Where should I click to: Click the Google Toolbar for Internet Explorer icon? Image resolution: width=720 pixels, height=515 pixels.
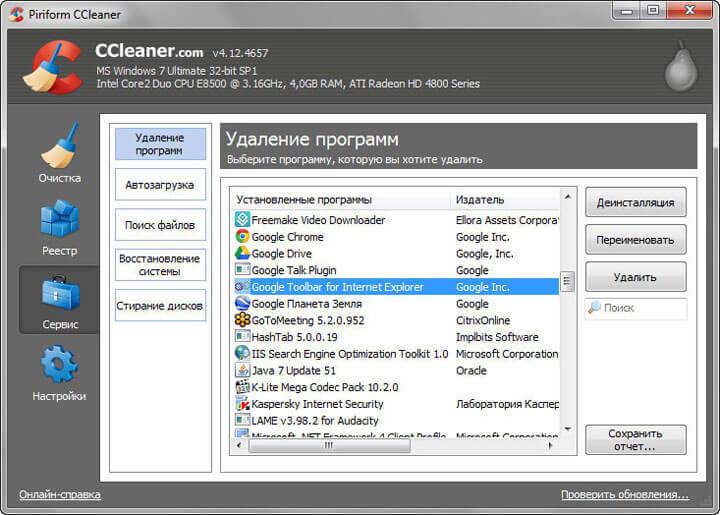click(242, 286)
